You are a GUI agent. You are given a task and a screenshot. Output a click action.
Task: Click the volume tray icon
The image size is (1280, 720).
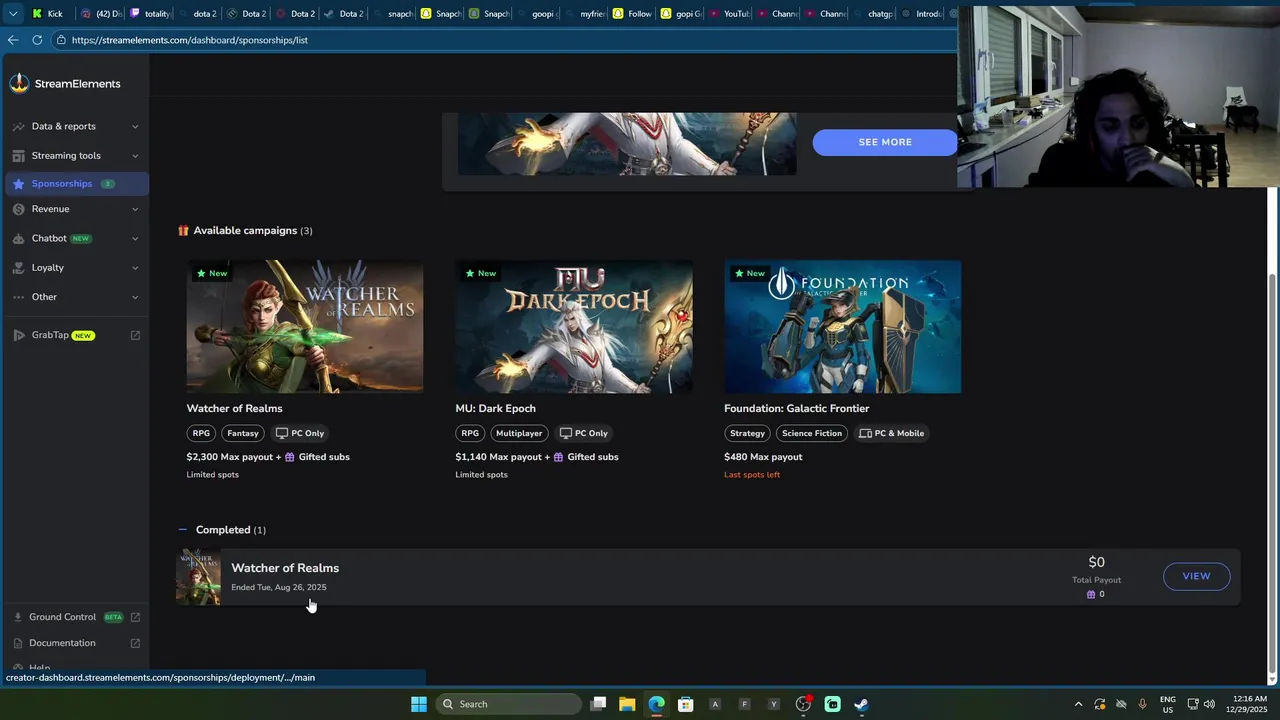click(1210, 704)
